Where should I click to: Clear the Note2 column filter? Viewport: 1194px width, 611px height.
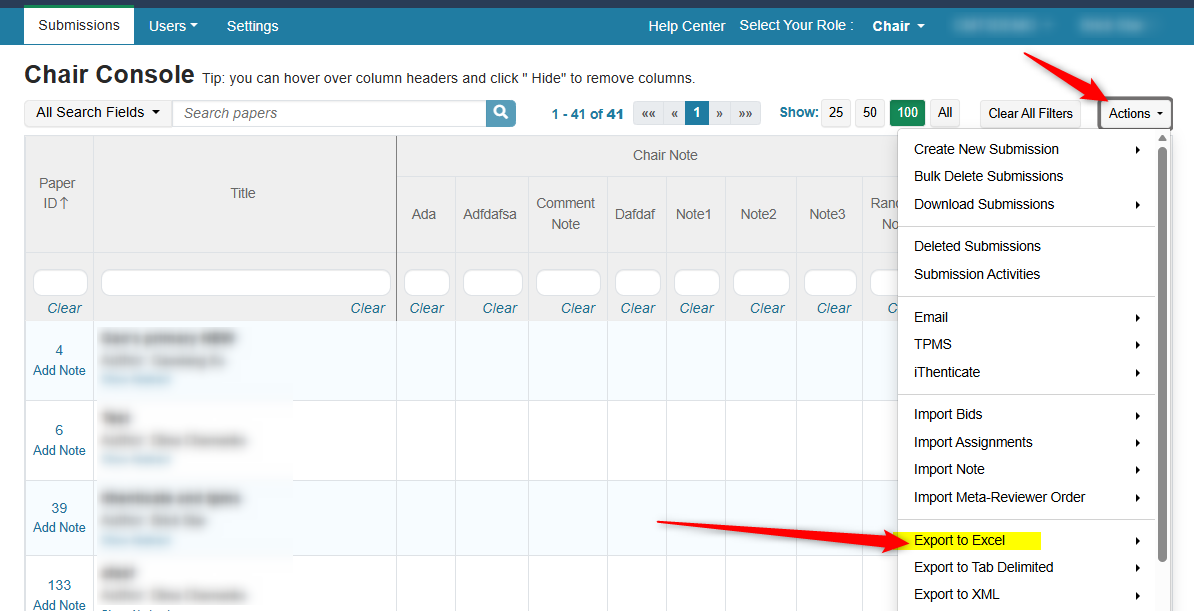pyautogui.click(x=767, y=309)
